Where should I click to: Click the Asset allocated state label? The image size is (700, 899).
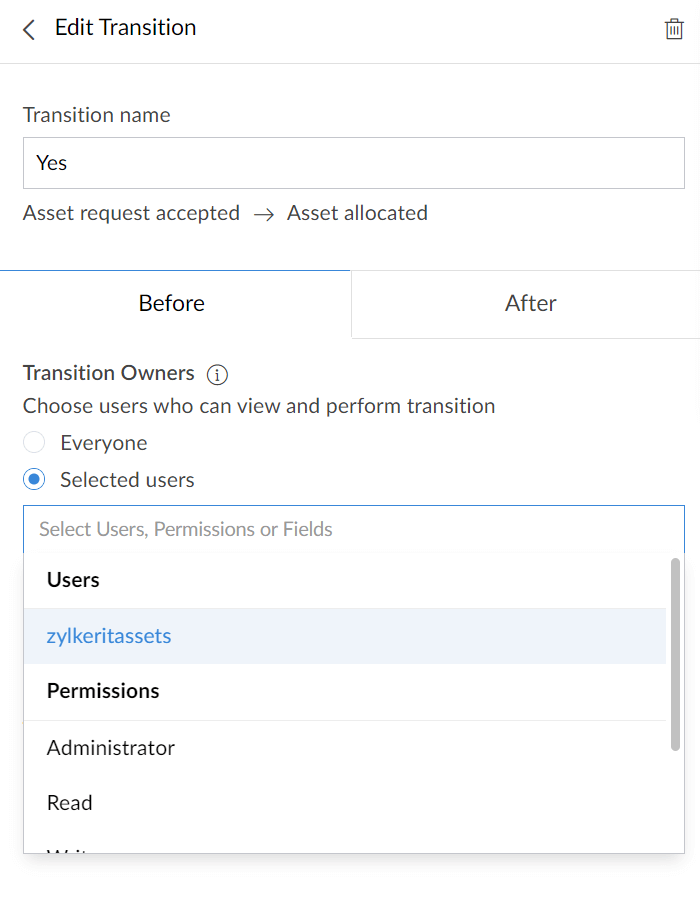click(357, 213)
